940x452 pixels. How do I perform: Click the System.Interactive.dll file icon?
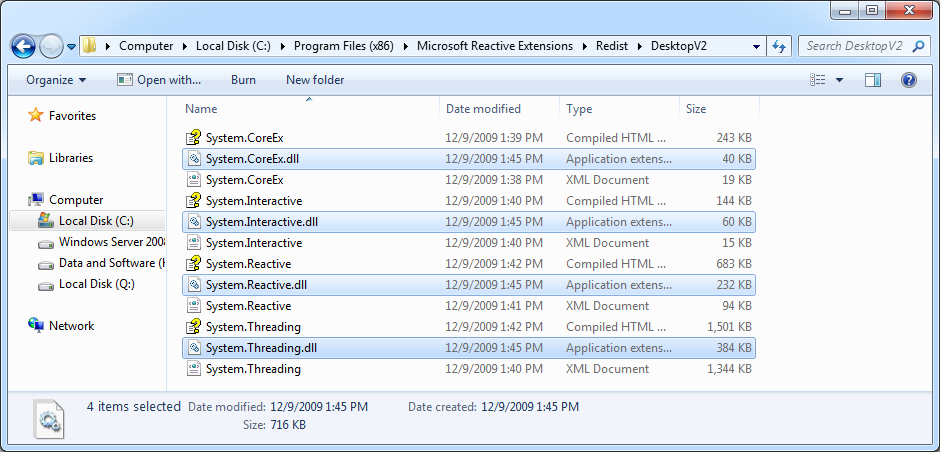tap(193, 222)
